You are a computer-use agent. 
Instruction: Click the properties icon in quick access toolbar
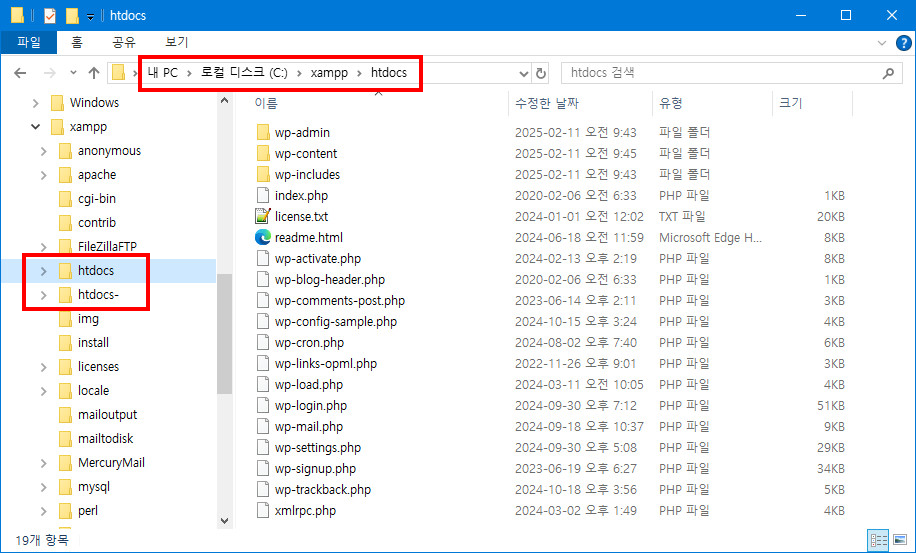tap(50, 15)
